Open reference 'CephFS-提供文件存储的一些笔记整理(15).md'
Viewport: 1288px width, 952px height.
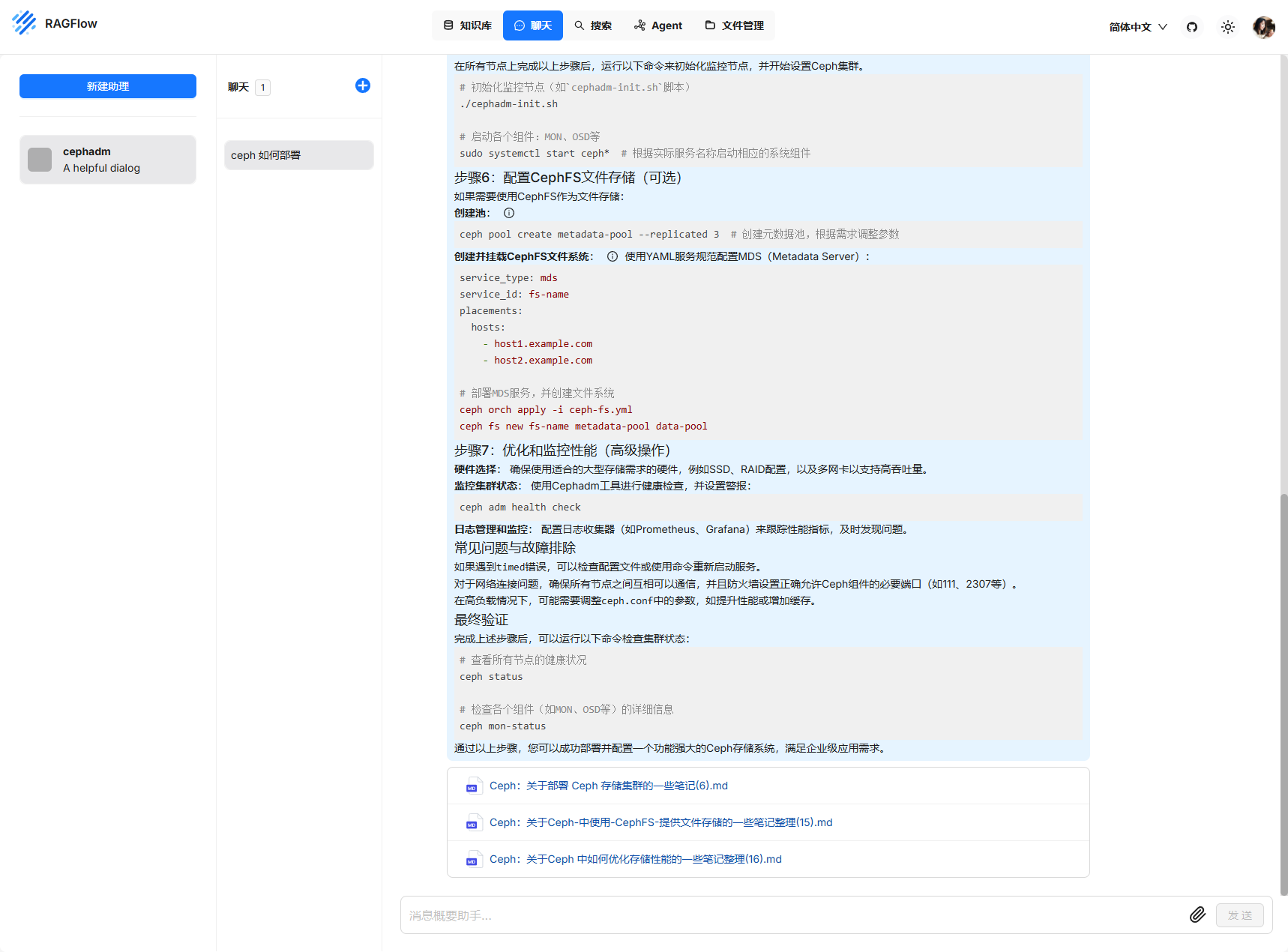(x=661, y=822)
